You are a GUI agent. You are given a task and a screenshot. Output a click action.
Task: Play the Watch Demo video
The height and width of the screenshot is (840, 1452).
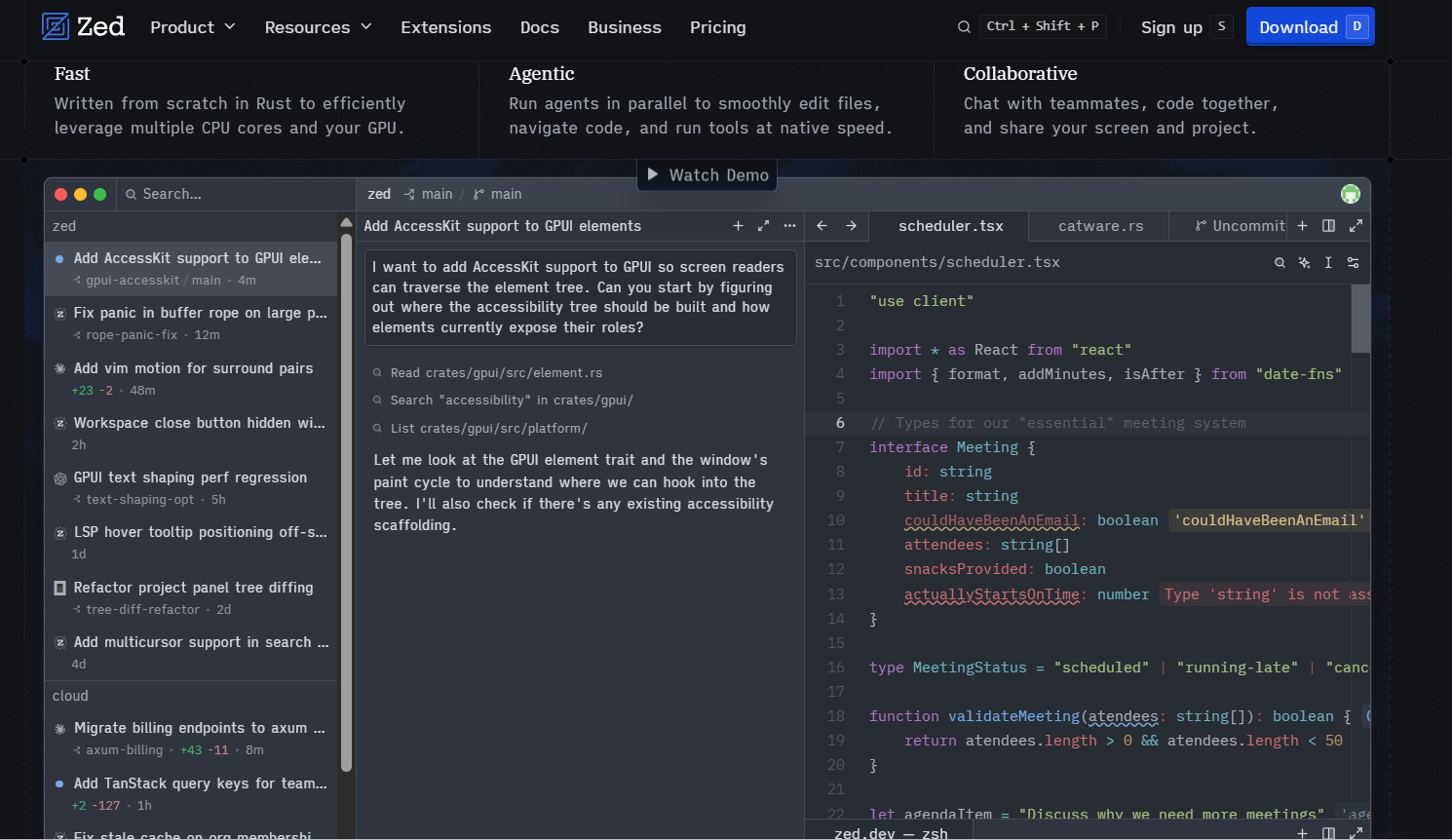tap(707, 175)
